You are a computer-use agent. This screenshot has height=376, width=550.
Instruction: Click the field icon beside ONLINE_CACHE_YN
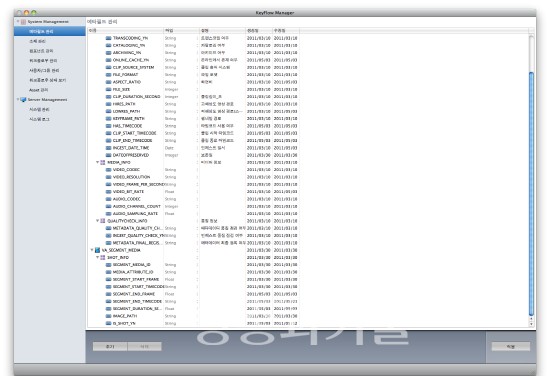click(x=109, y=60)
